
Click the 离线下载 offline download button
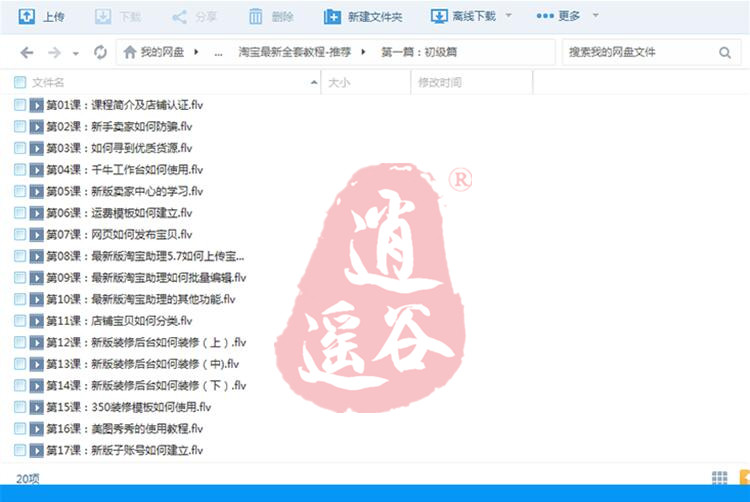pyautogui.click(x=463, y=16)
